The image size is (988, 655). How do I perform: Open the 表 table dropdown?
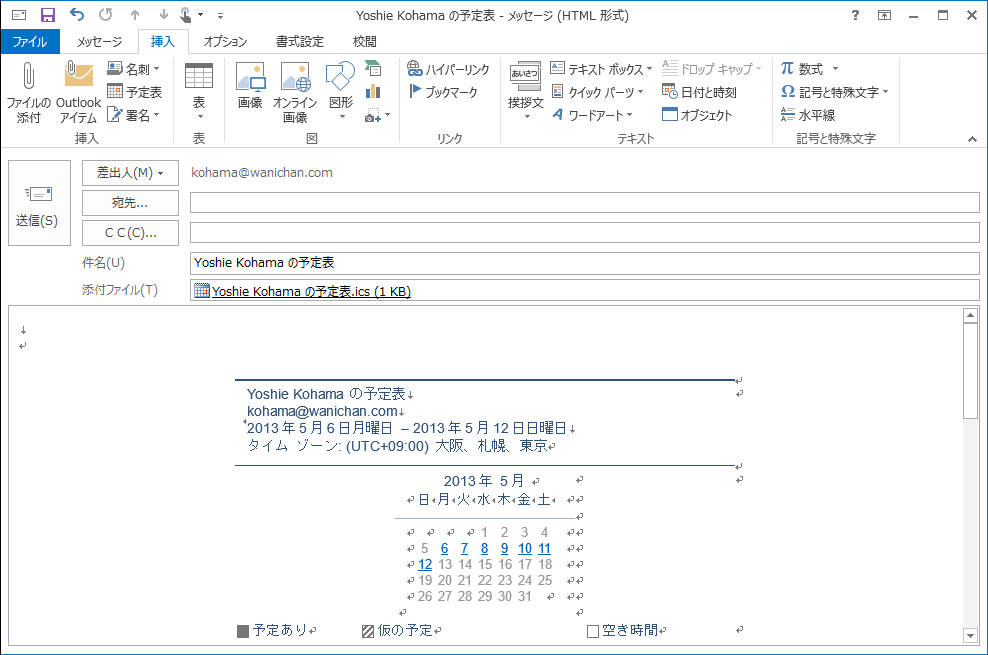tap(199, 92)
